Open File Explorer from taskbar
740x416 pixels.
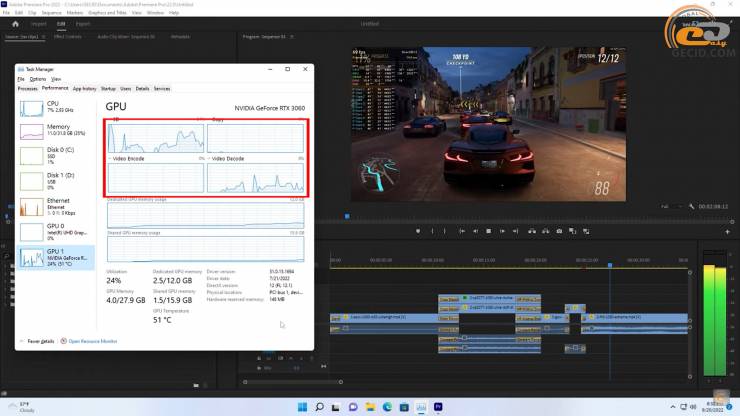[x=370, y=407]
